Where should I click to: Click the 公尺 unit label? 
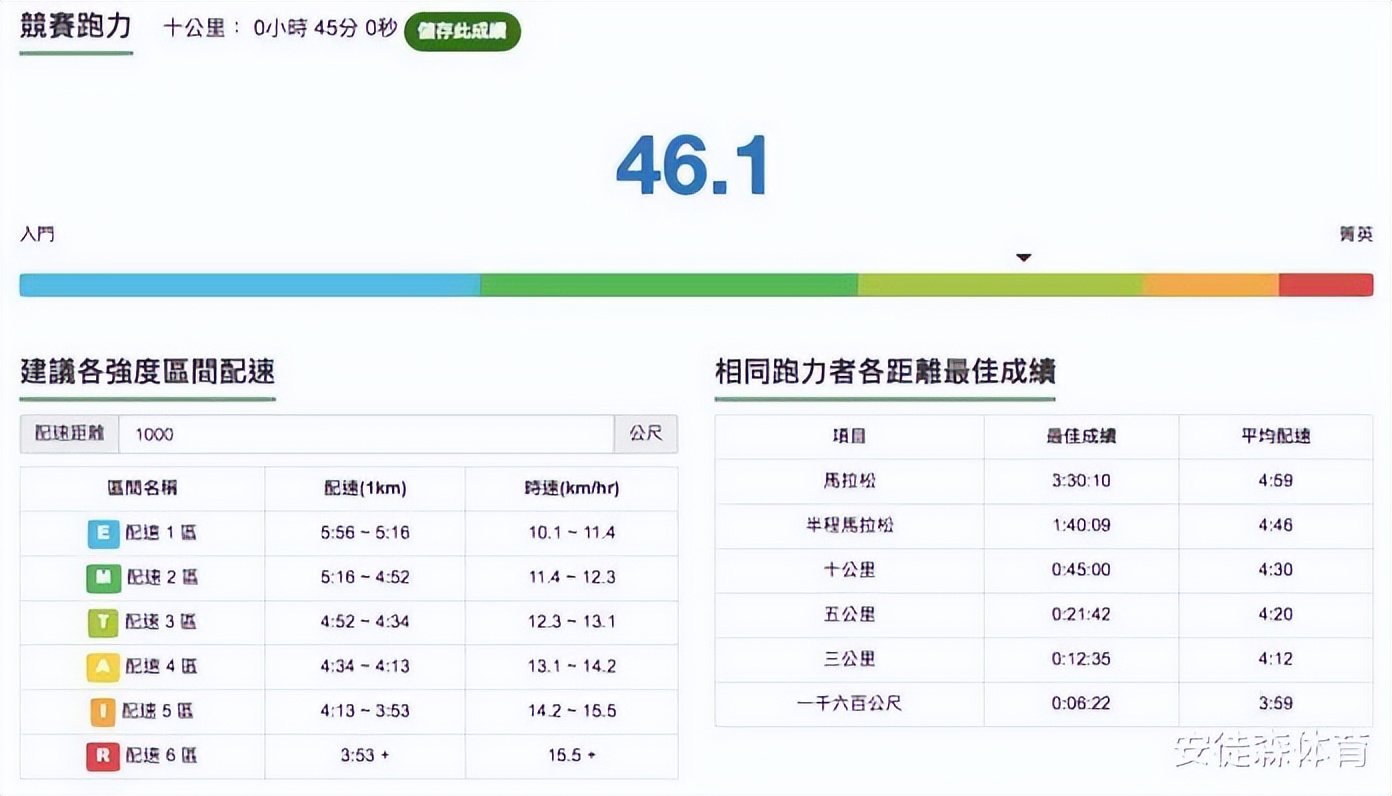pyautogui.click(x=646, y=434)
